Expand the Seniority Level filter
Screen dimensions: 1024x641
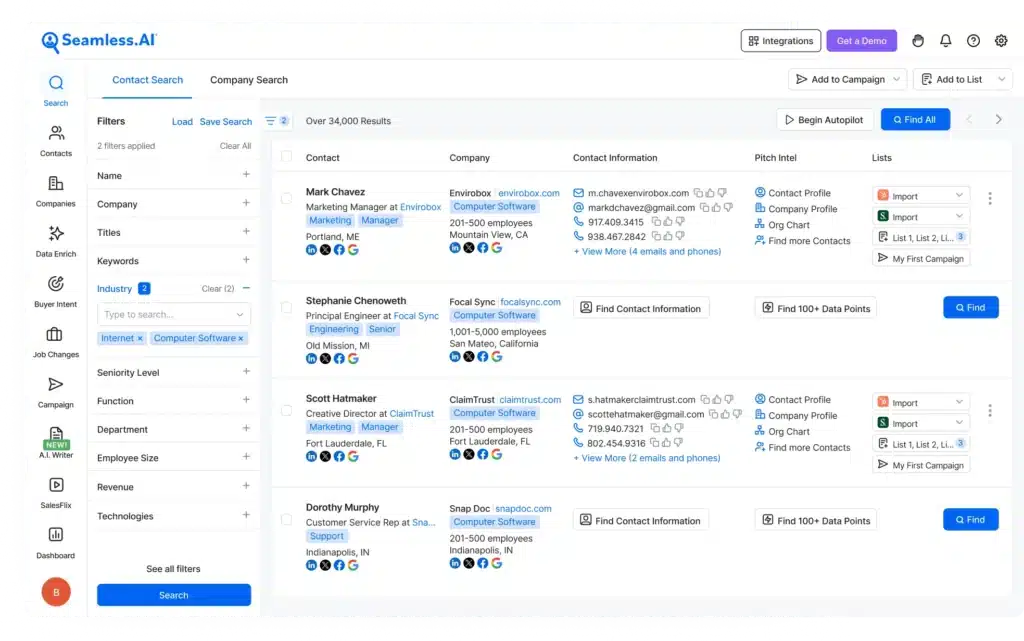pyautogui.click(x=174, y=372)
